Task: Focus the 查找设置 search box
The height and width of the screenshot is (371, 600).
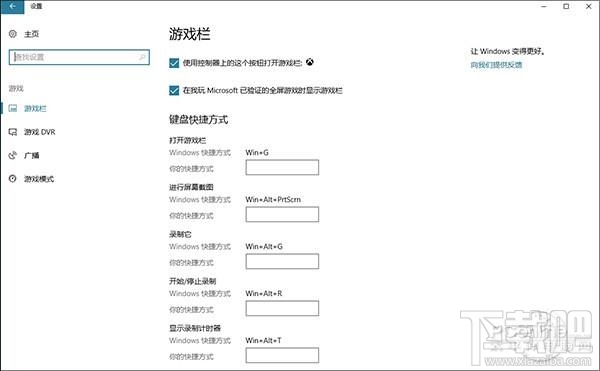Action: pyautogui.click(x=79, y=57)
